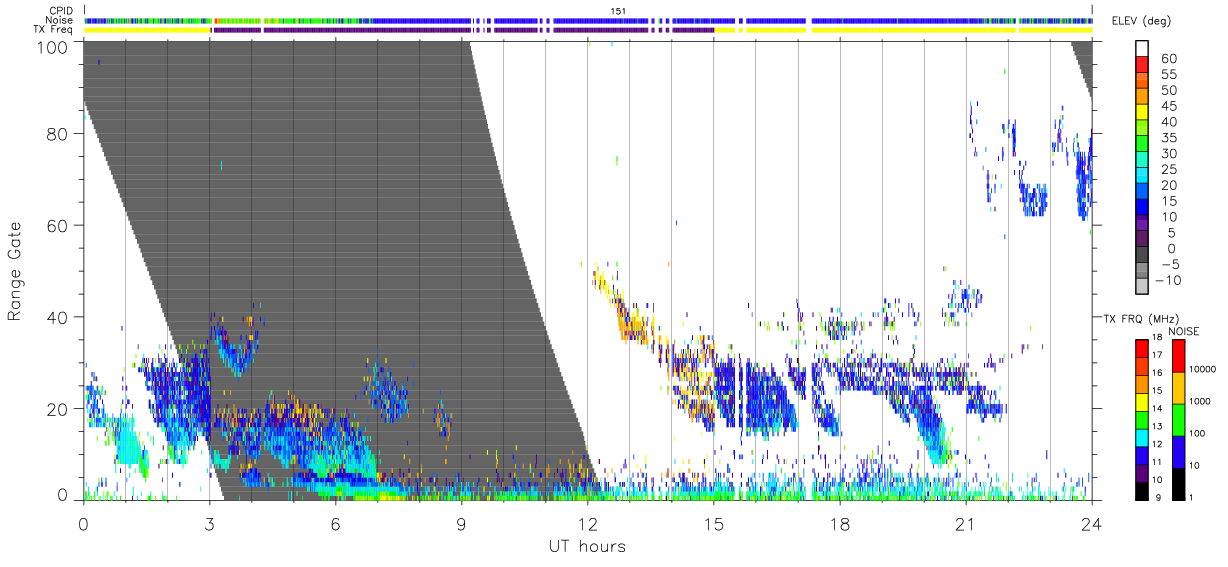Select the TX Freq row label
The width and height of the screenshot is (1228, 567).
coord(52,30)
